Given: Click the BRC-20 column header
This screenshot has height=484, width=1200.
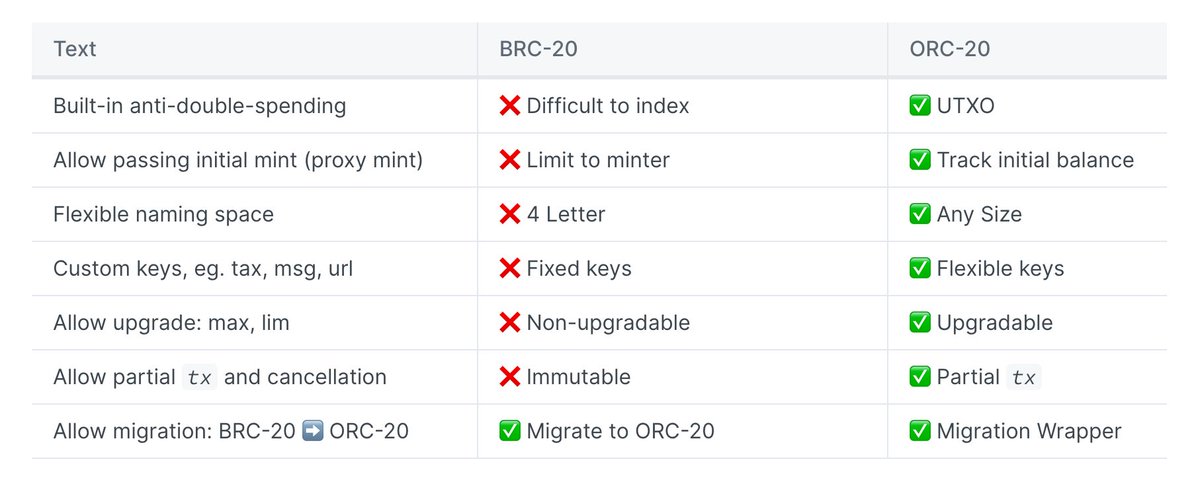Looking at the screenshot, I should [x=539, y=49].
